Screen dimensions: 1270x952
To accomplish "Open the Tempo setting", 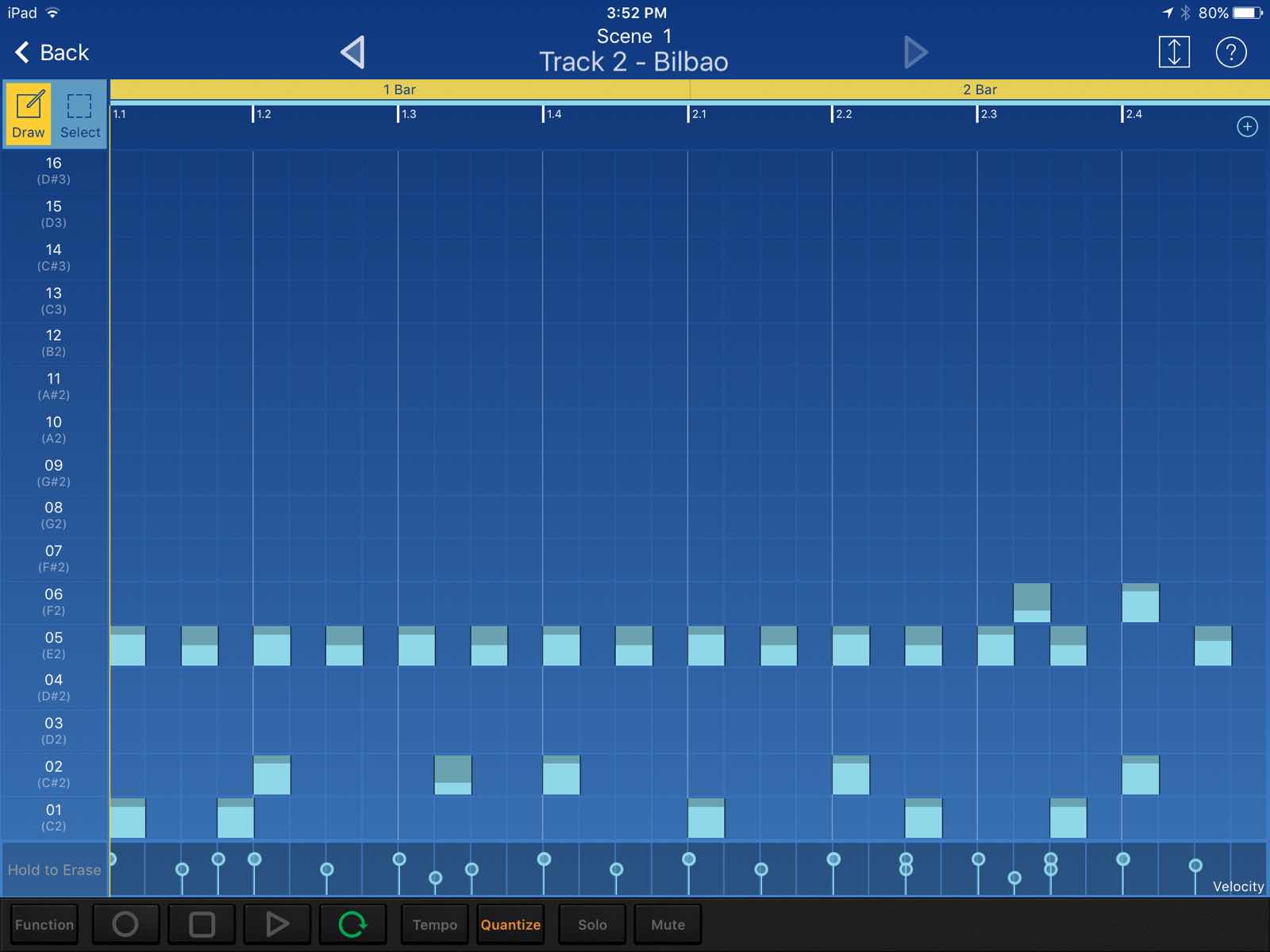I will [x=435, y=924].
